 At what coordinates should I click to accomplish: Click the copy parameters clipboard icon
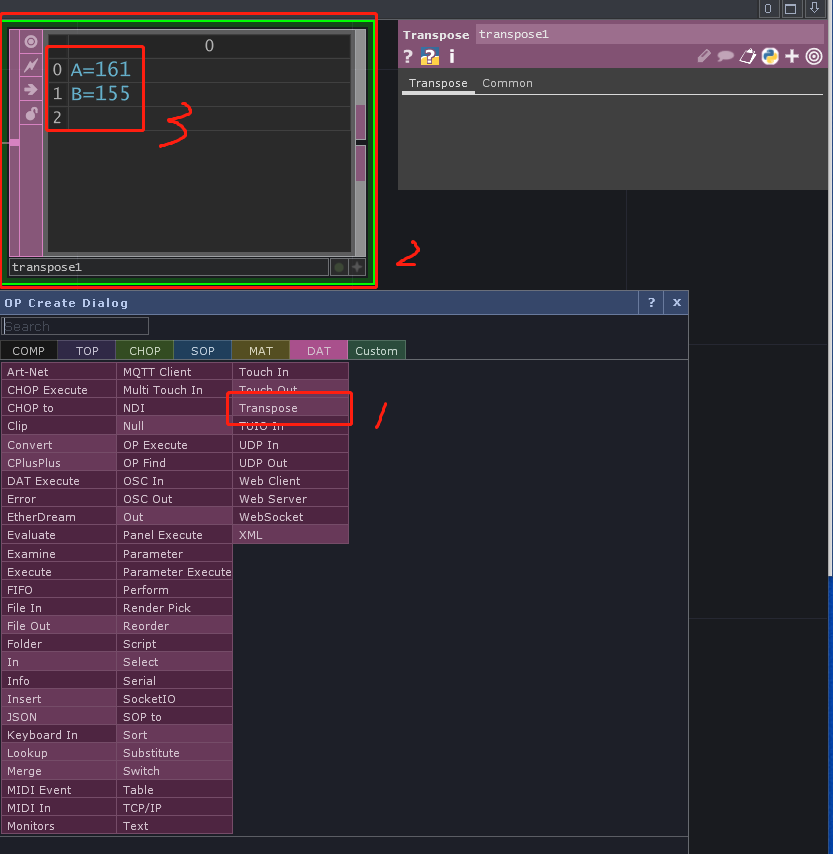point(748,57)
